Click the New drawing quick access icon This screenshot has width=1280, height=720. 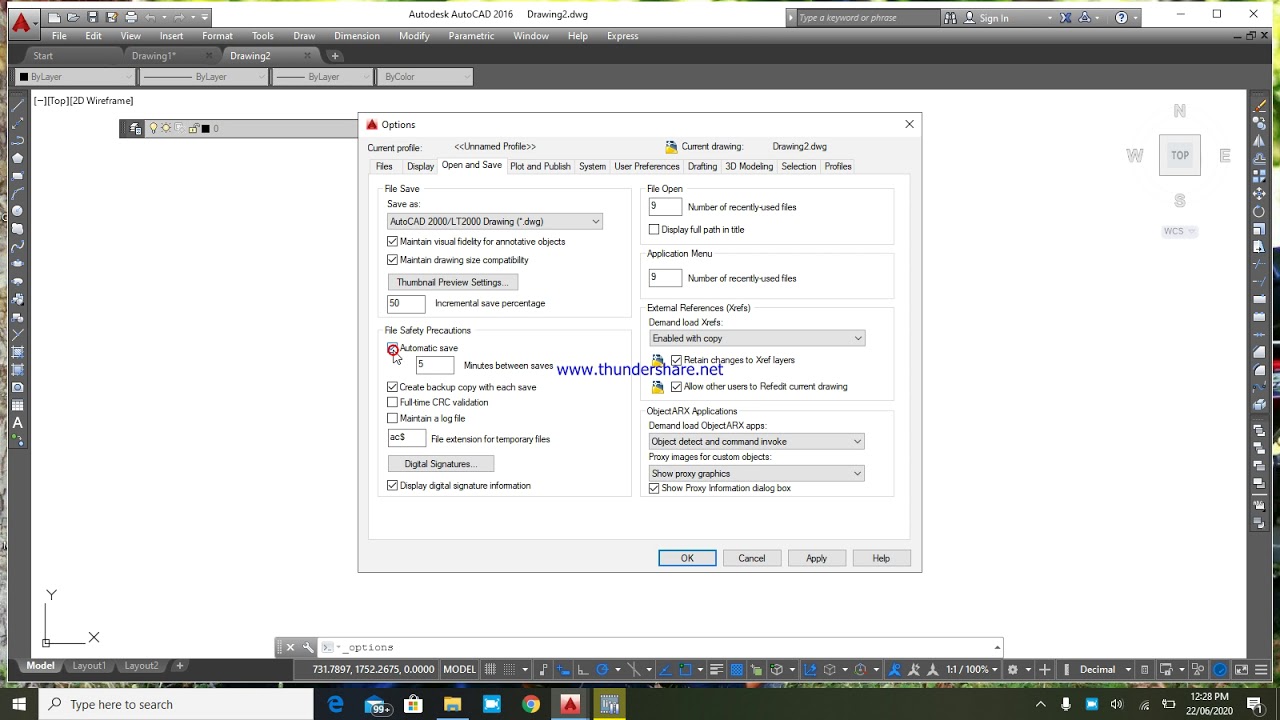pyautogui.click(x=54, y=17)
